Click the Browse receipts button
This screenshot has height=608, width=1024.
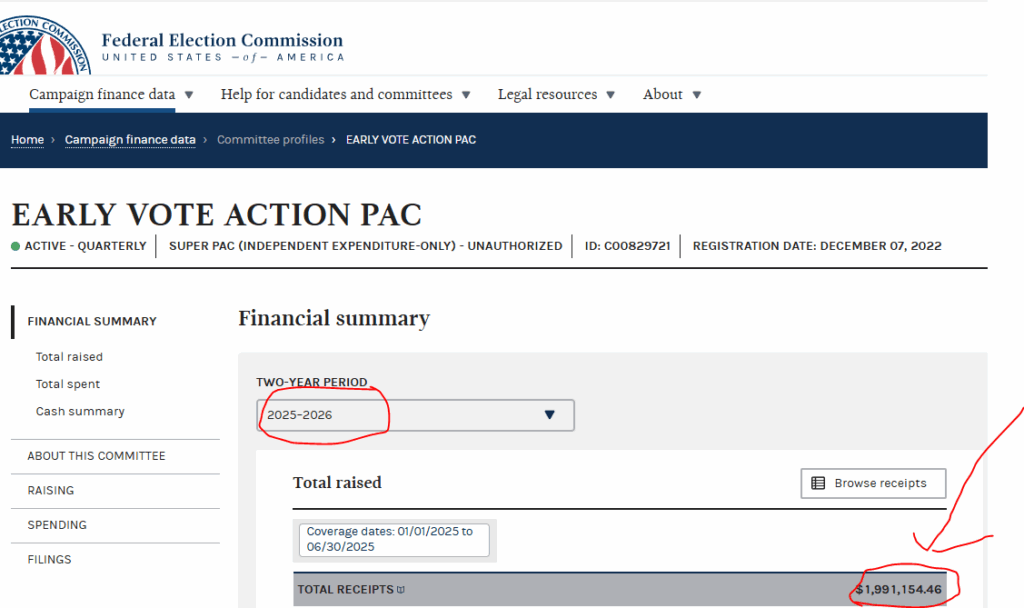click(873, 483)
